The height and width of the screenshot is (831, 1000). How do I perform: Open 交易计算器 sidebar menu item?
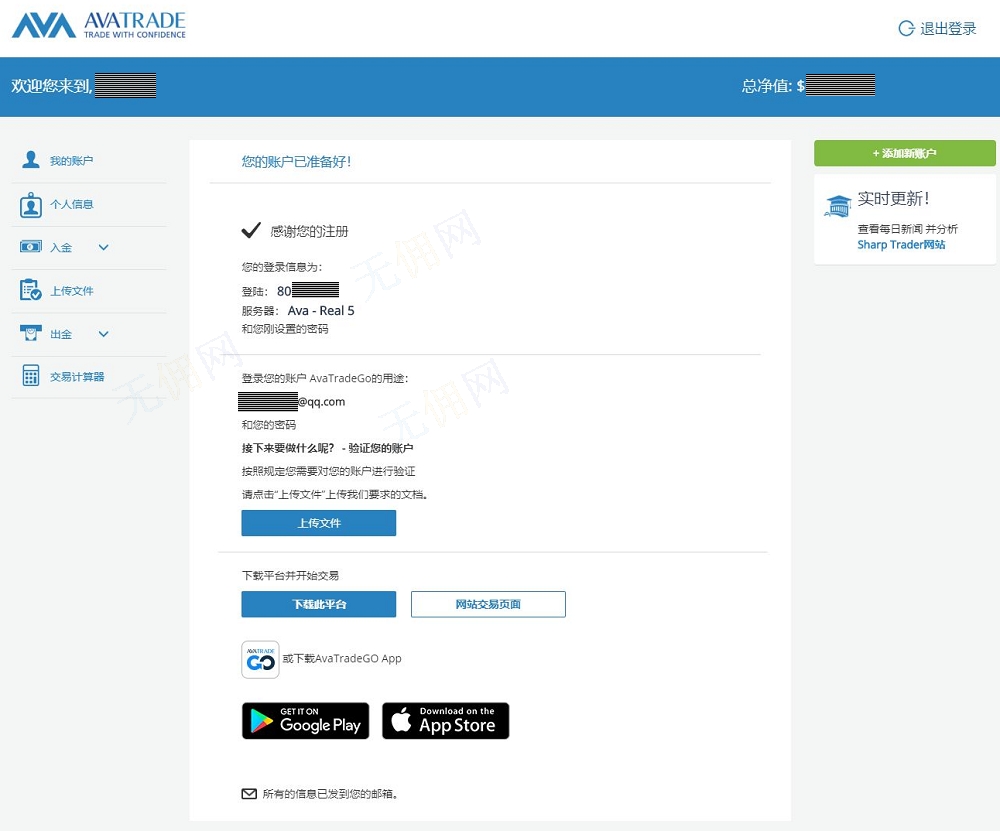click(77, 377)
